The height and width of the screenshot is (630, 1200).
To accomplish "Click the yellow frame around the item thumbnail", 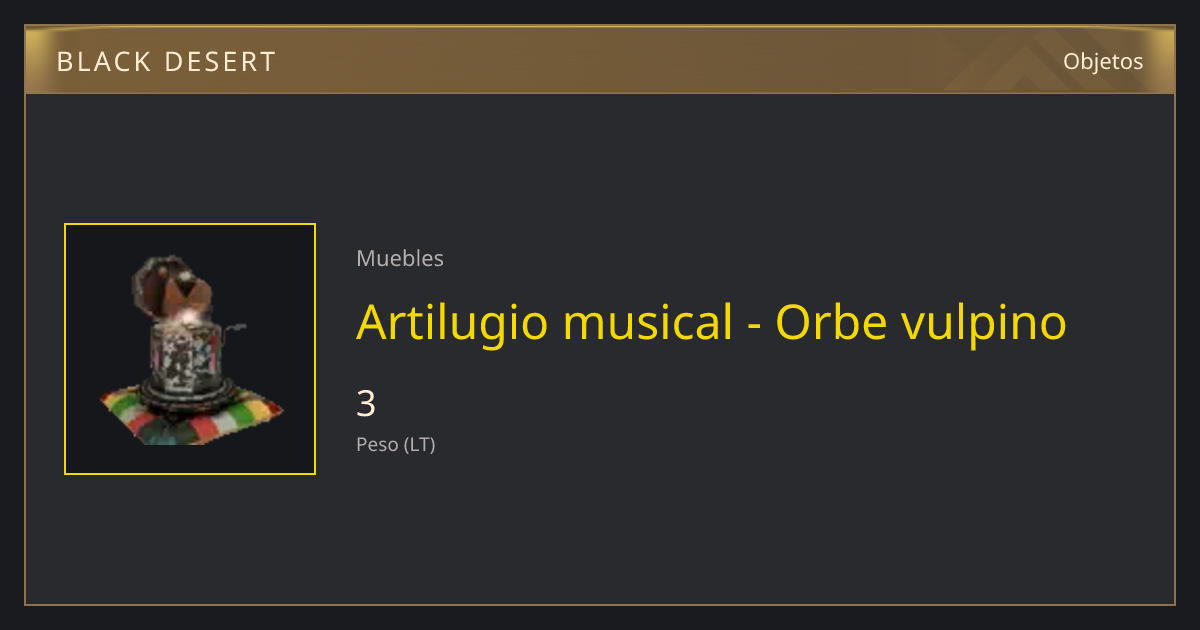I will (190, 225).
